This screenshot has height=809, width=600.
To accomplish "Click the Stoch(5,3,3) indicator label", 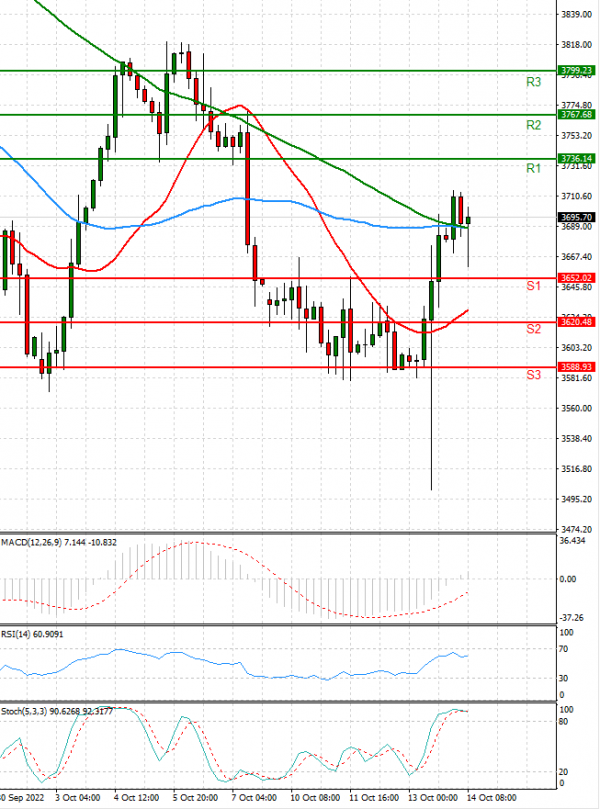I will tap(57, 711).
